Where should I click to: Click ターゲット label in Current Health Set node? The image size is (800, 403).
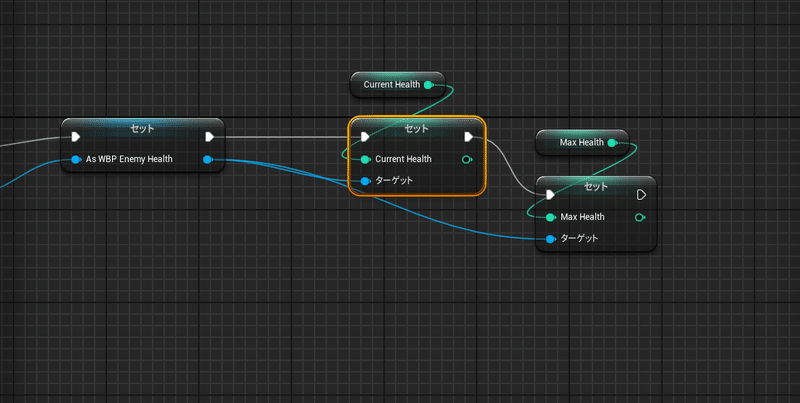[394, 181]
